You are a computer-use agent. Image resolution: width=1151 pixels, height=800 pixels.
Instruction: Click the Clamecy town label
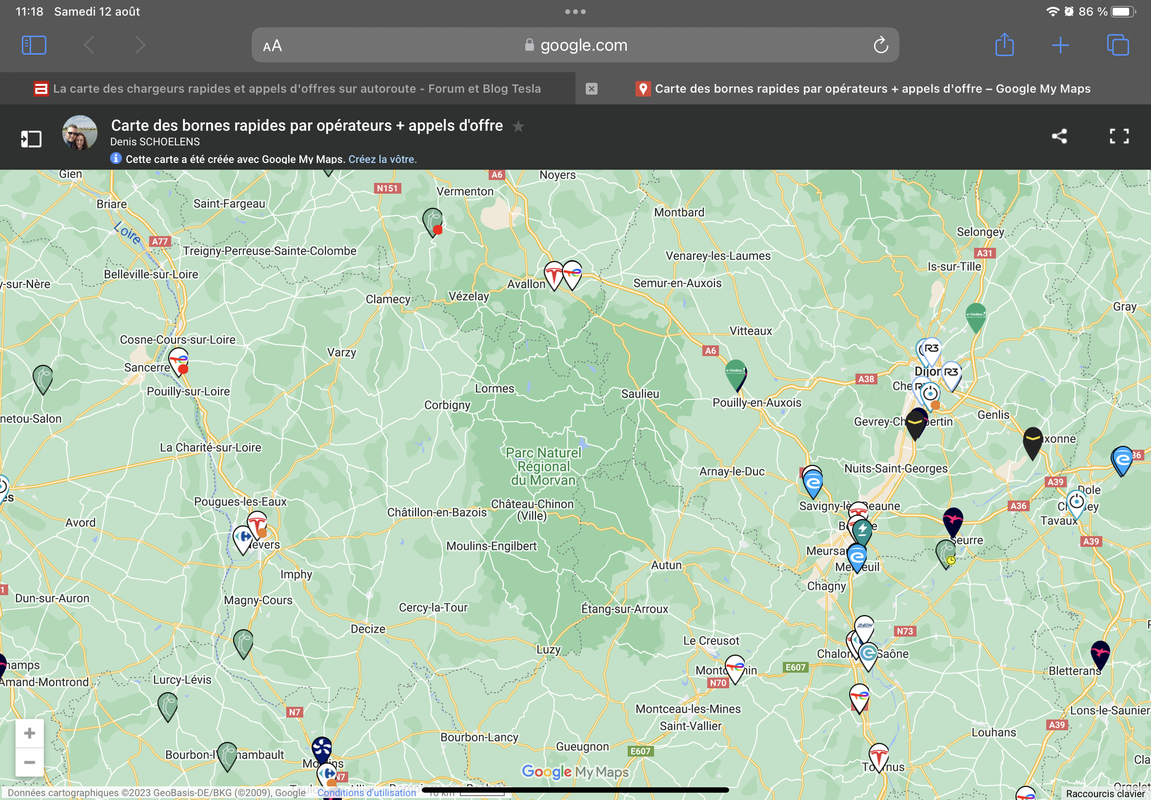tap(388, 299)
